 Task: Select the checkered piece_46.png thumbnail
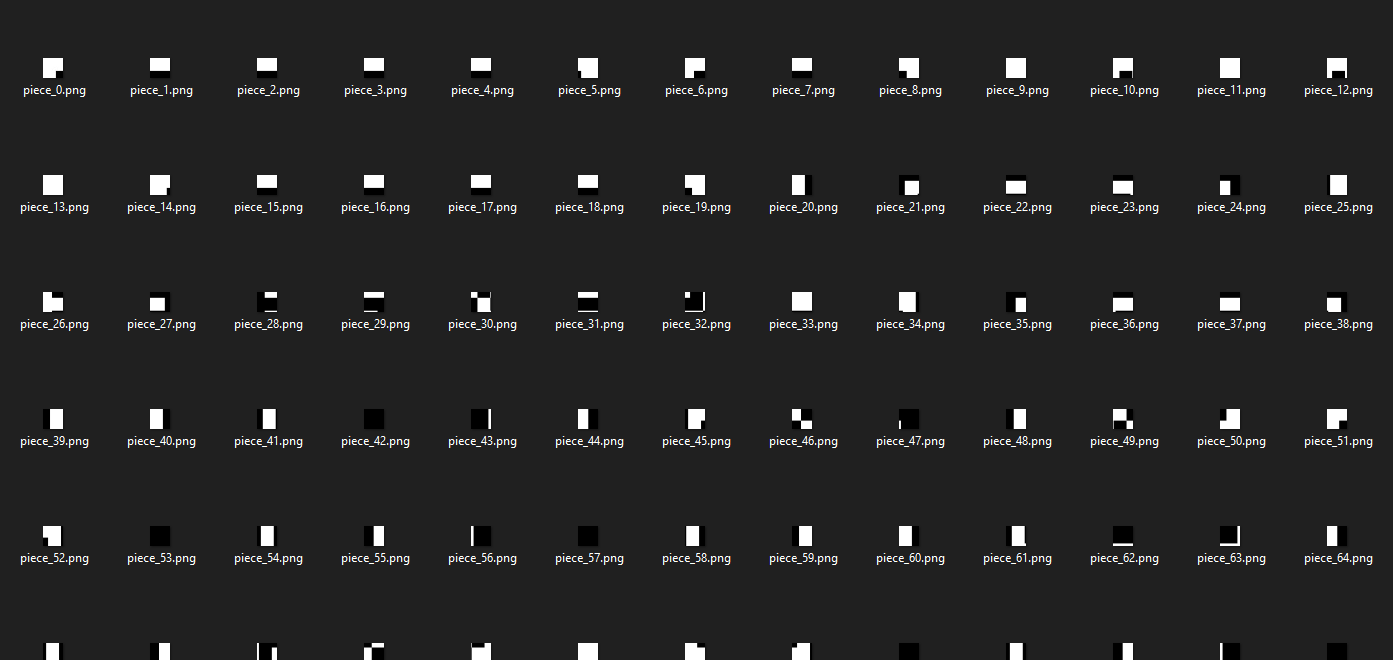pyautogui.click(x=803, y=419)
